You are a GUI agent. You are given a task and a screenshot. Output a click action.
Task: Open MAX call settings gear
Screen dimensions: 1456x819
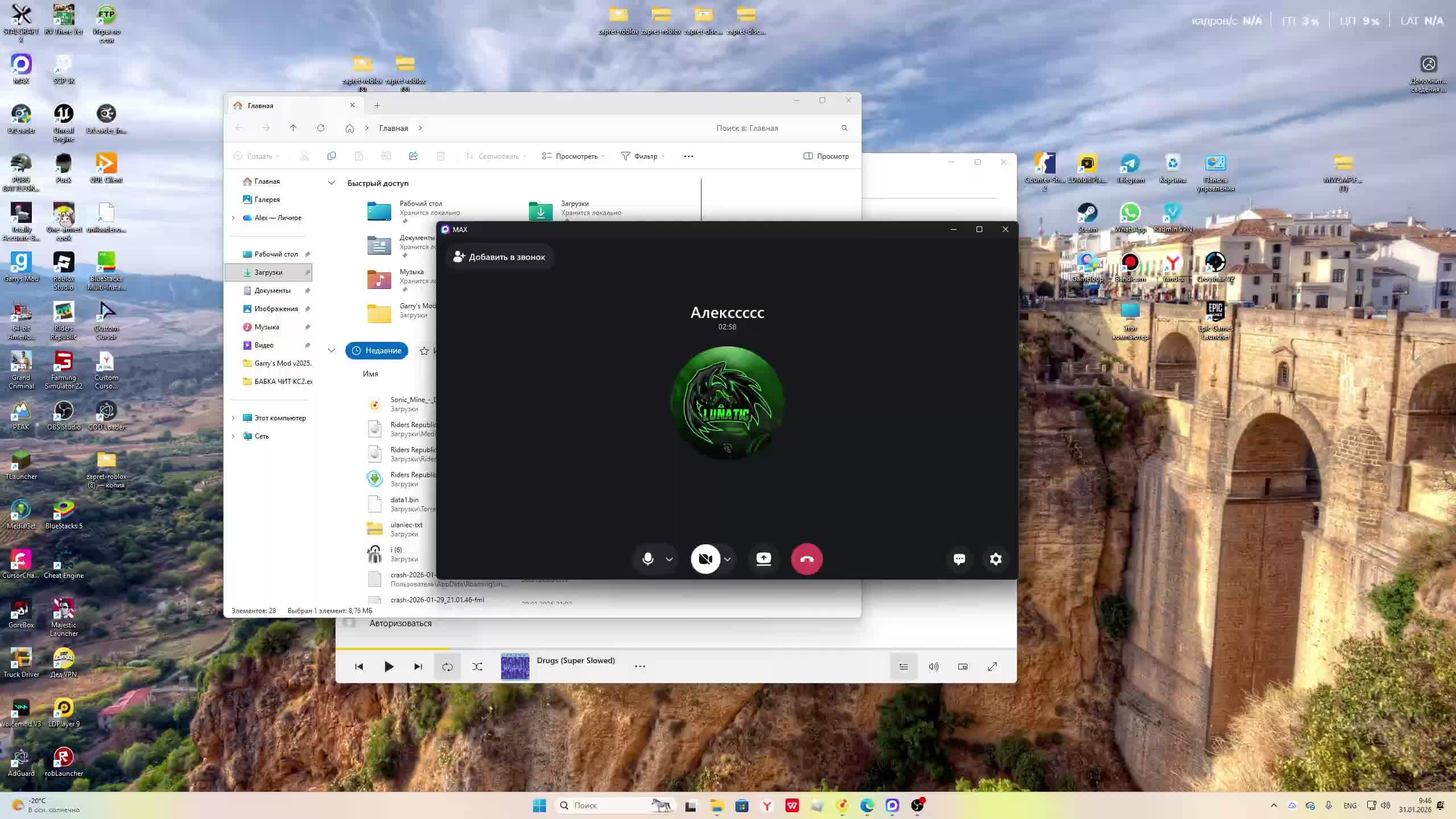tap(995, 559)
